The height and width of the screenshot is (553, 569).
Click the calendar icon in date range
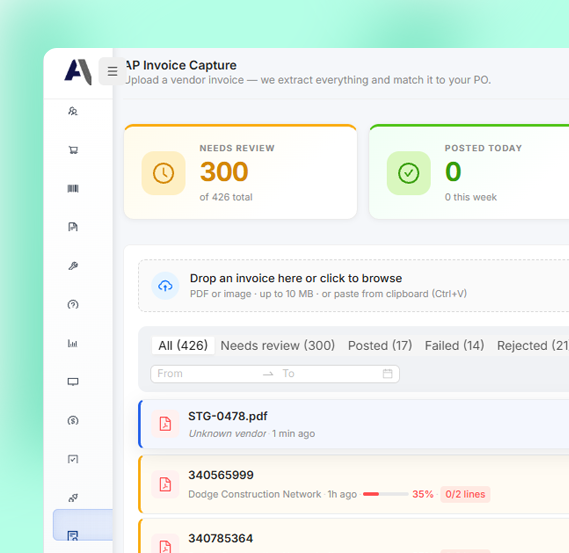click(388, 373)
